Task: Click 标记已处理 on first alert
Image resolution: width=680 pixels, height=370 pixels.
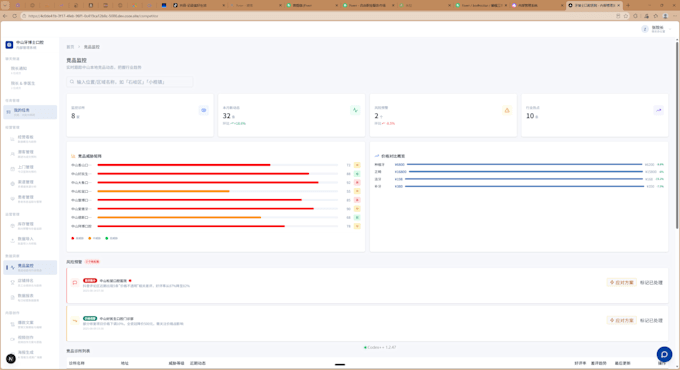Action: coord(651,282)
